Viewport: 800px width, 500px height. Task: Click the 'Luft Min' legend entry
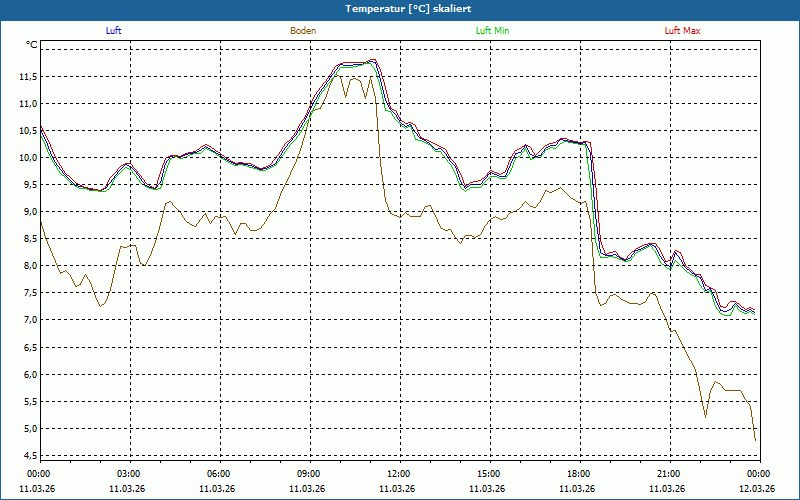click(x=492, y=31)
